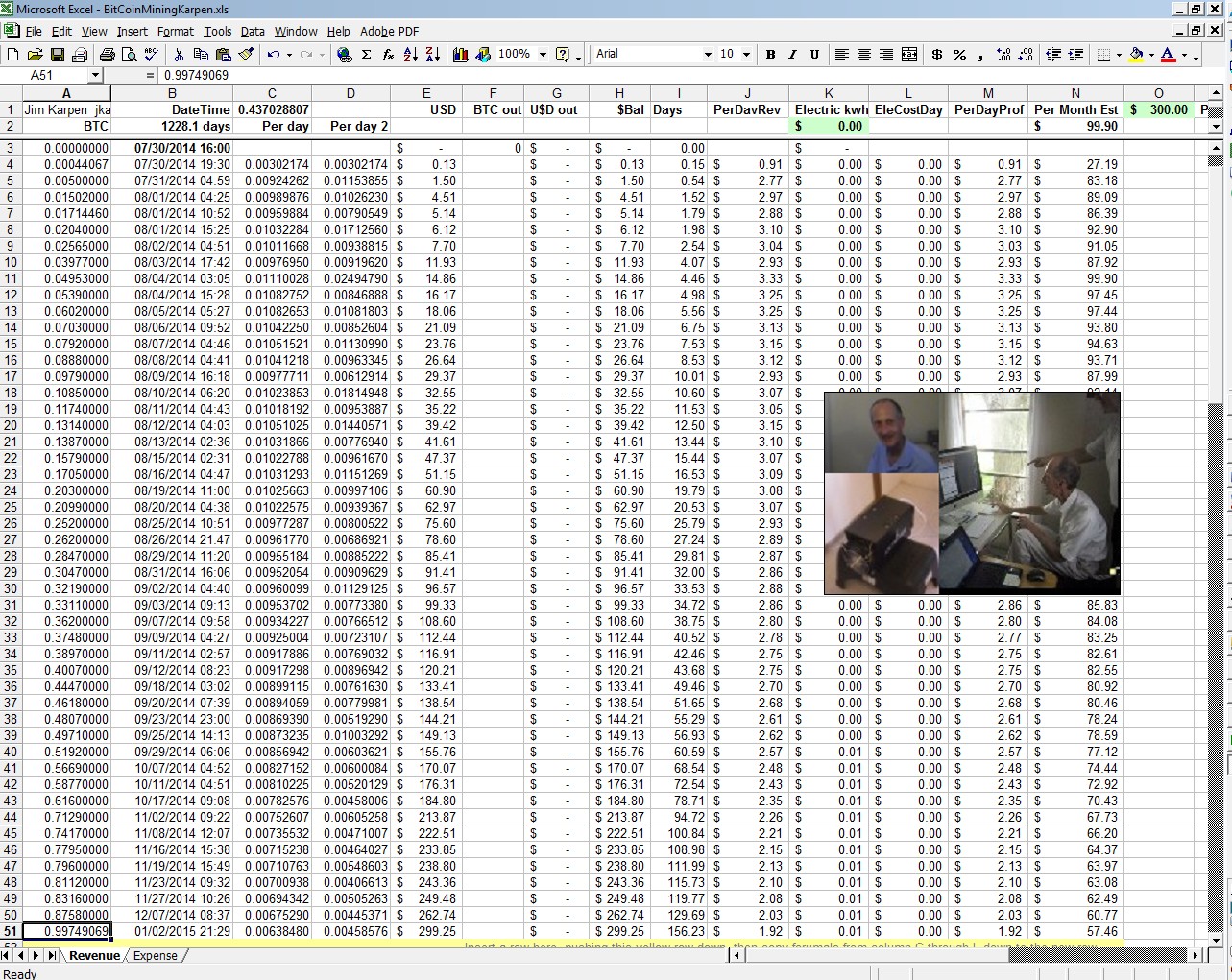This screenshot has width=1232, height=980.
Task: Open the Zoom 100% dropdown
Action: click(x=543, y=55)
